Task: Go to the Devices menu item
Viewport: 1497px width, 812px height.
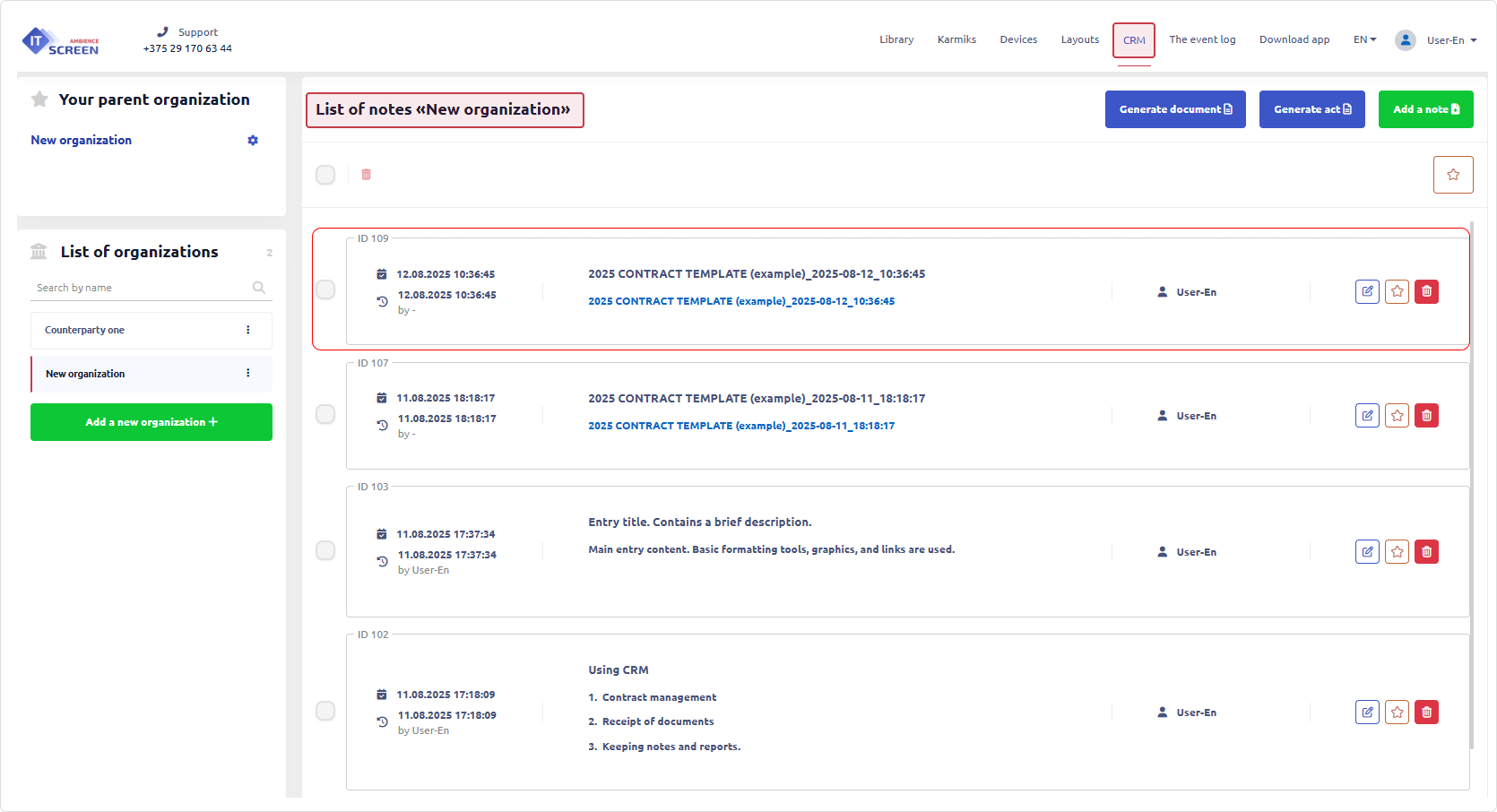Action: click(1018, 39)
